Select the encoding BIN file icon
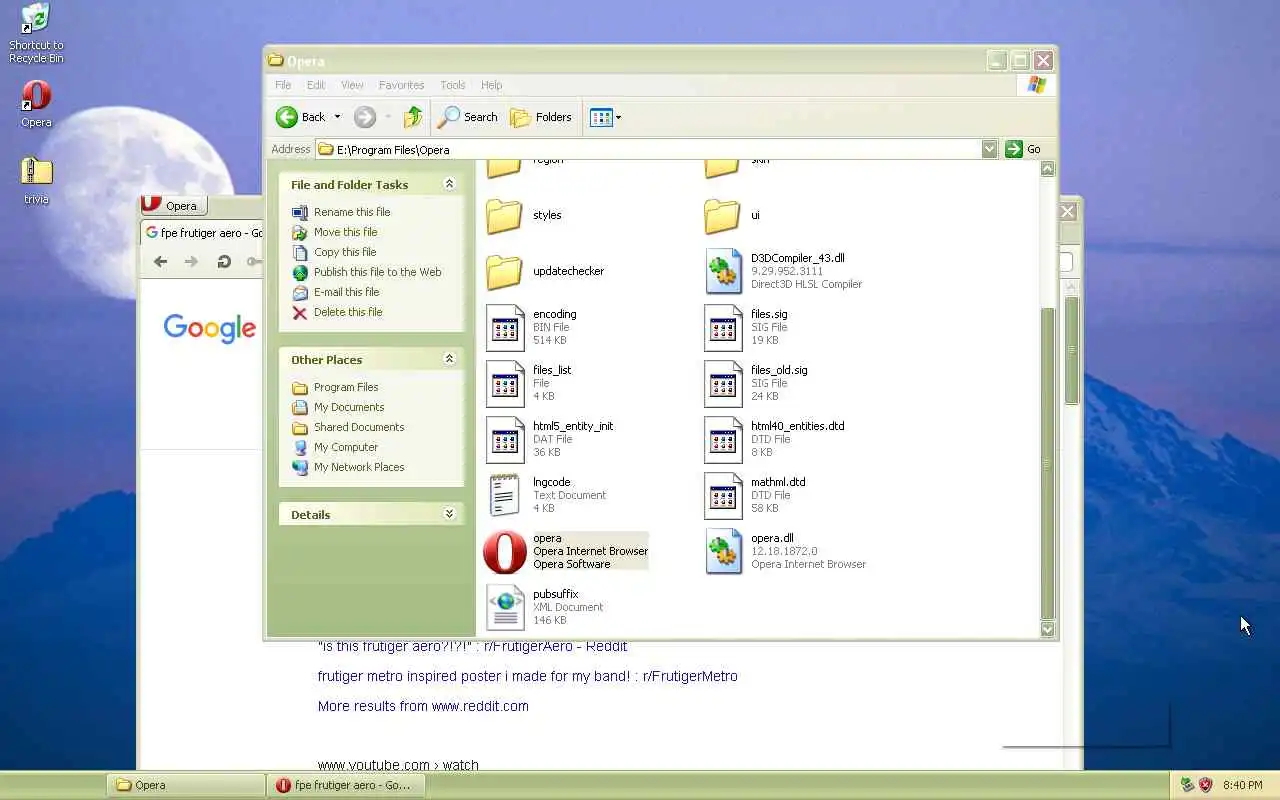The height and width of the screenshot is (800, 1280). tap(505, 327)
